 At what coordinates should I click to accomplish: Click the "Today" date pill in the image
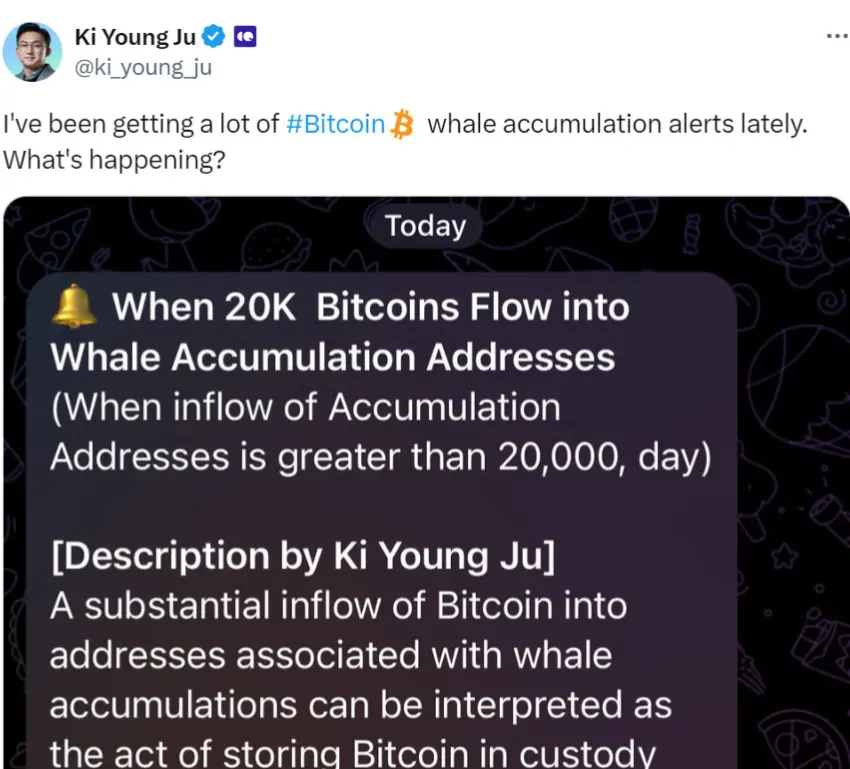tap(426, 226)
